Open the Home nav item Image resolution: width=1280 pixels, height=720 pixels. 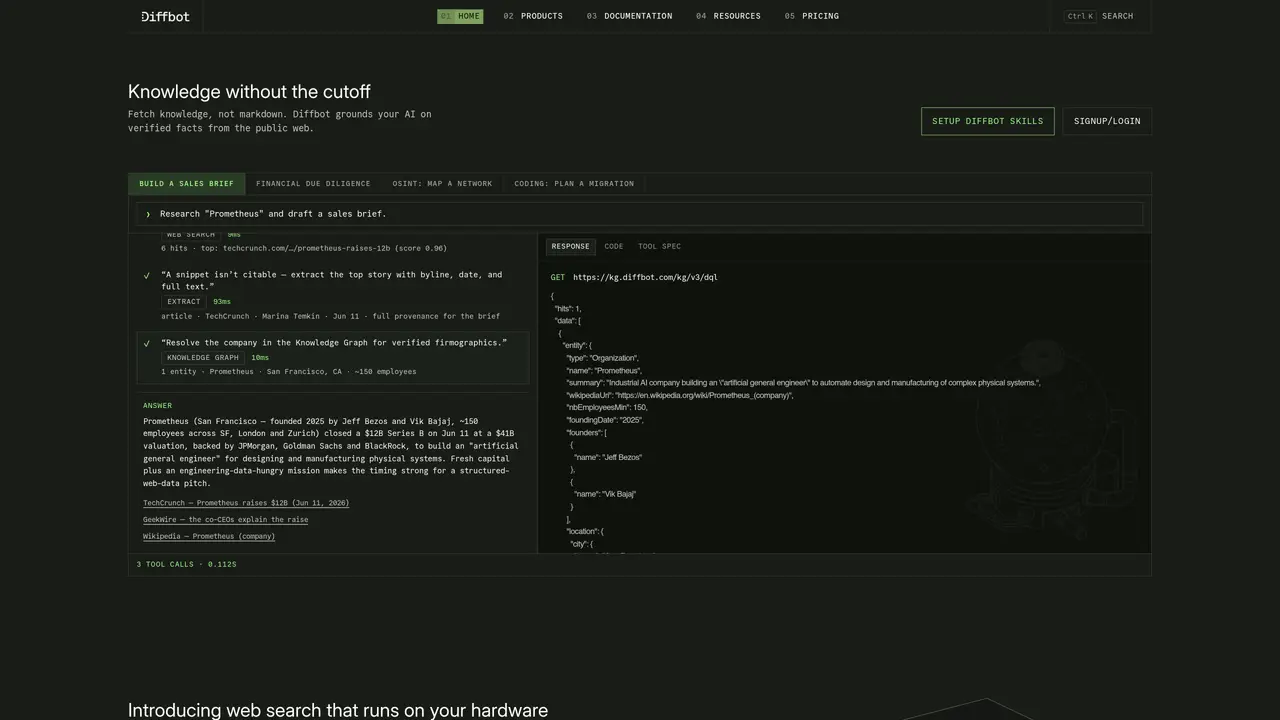460,16
